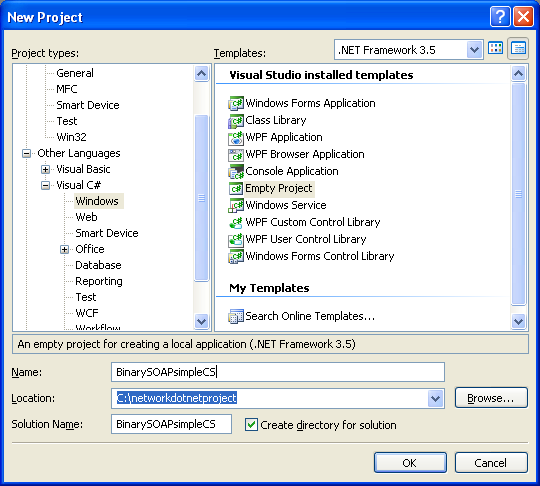Switch templates to small icons view
Viewport: 540px width, 486px height.
pos(518,48)
